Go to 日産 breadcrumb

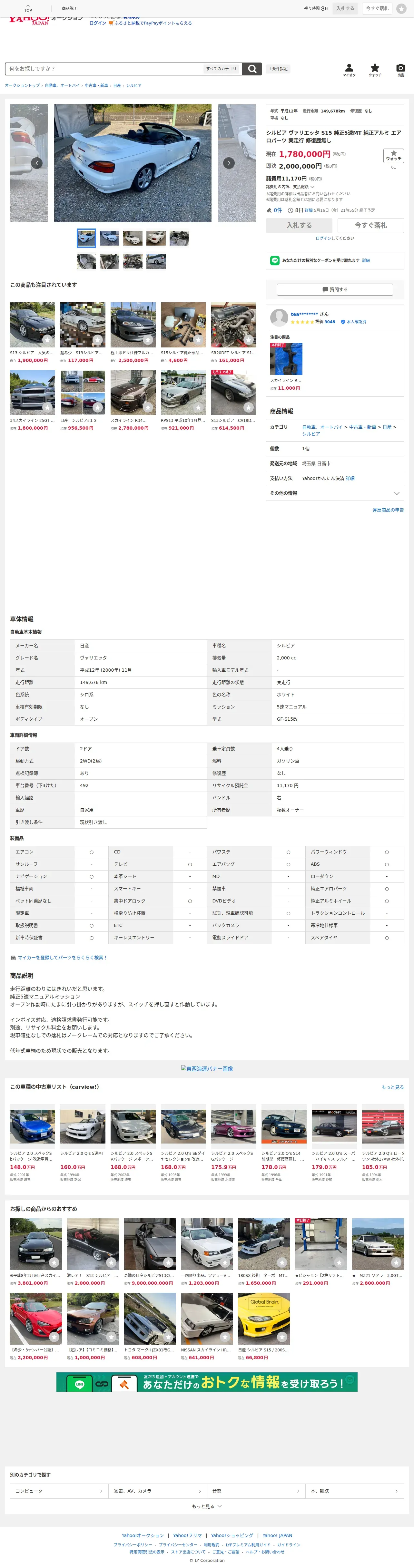pos(117,86)
